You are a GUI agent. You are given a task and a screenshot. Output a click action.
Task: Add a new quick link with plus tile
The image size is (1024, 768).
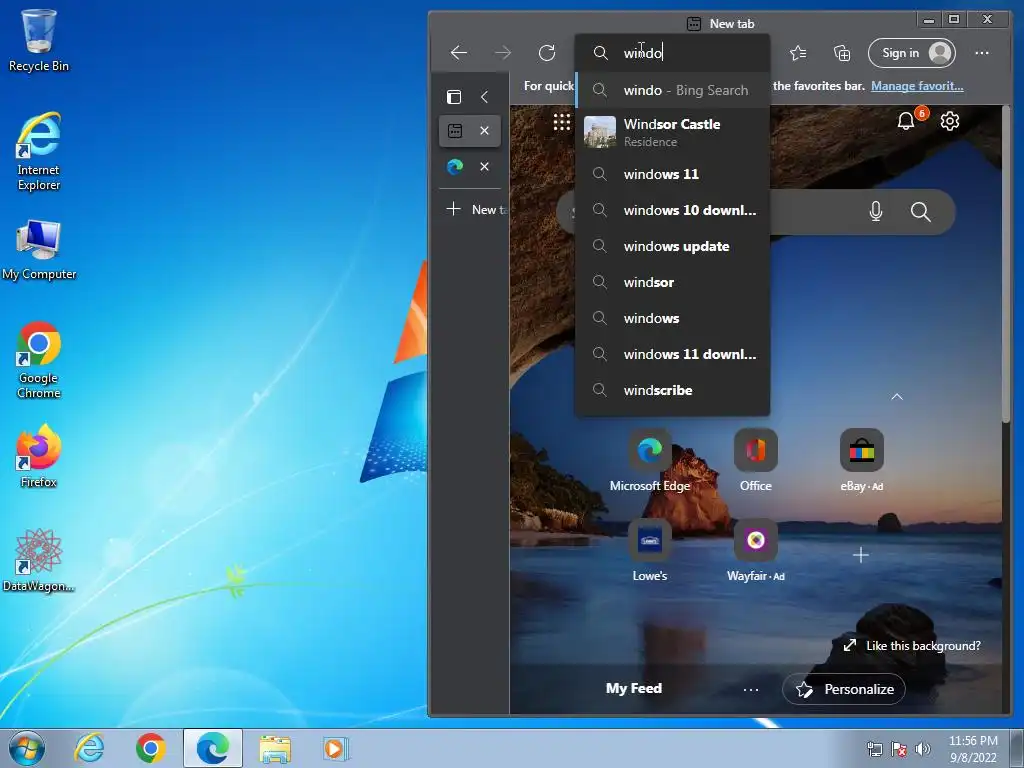[861, 555]
